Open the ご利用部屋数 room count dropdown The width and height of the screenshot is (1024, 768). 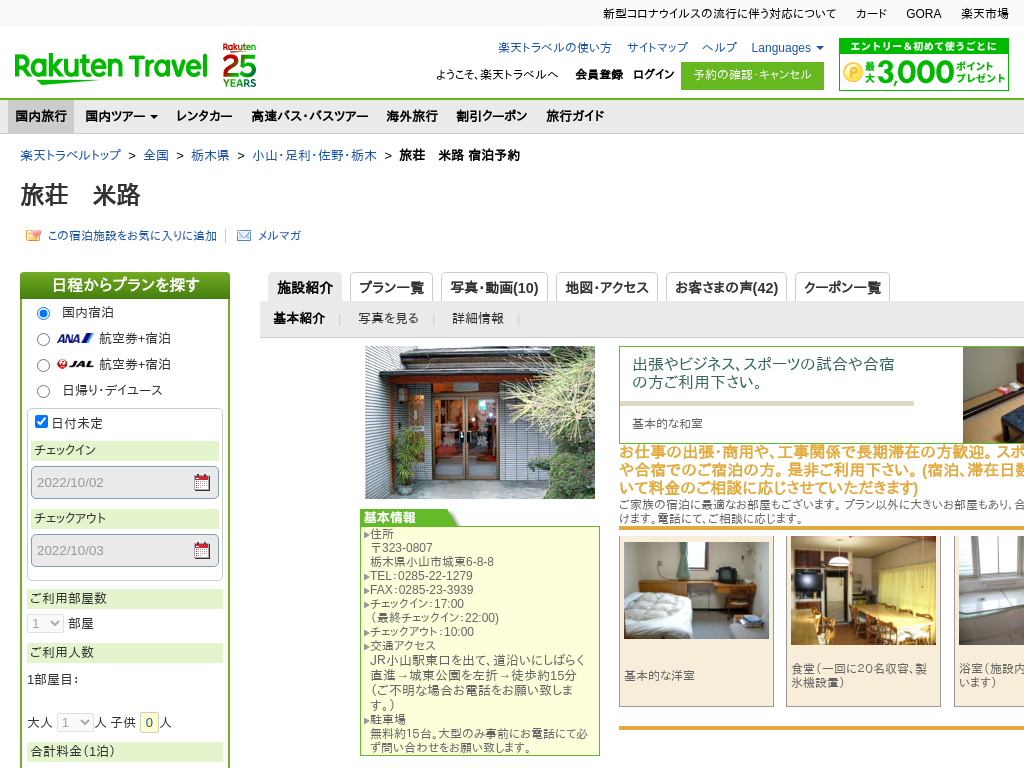pyautogui.click(x=45, y=624)
